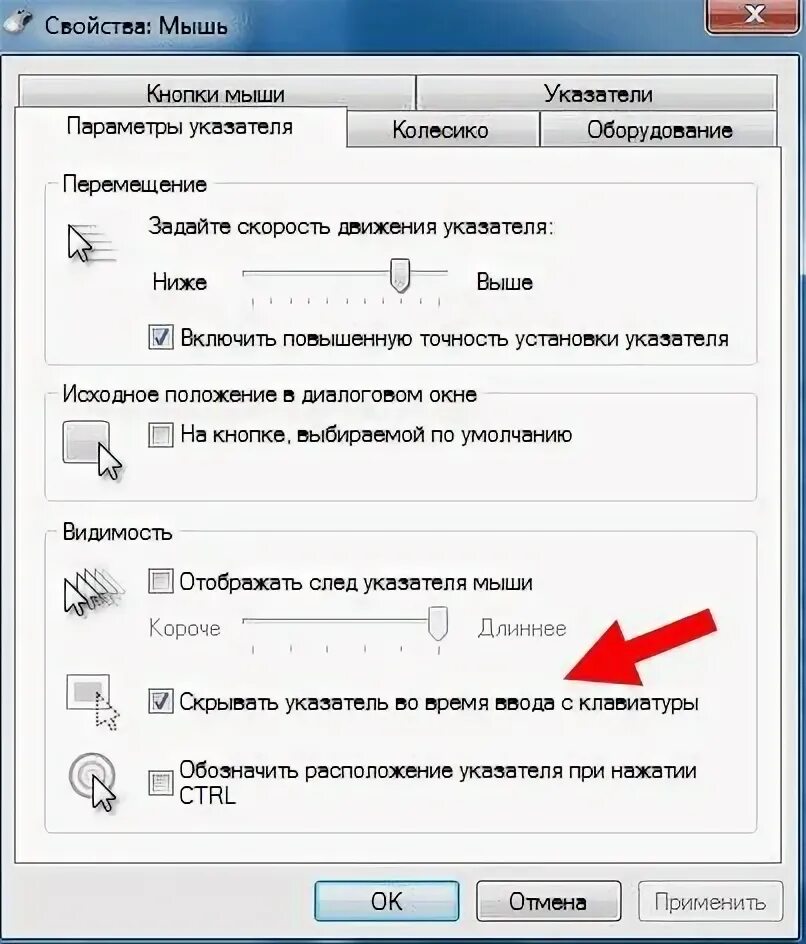Image resolution: width=806 pixels, height=944 pixels.
Task: Disable повышенную точность установки указателя checkbox
Action: click(161, 338)
